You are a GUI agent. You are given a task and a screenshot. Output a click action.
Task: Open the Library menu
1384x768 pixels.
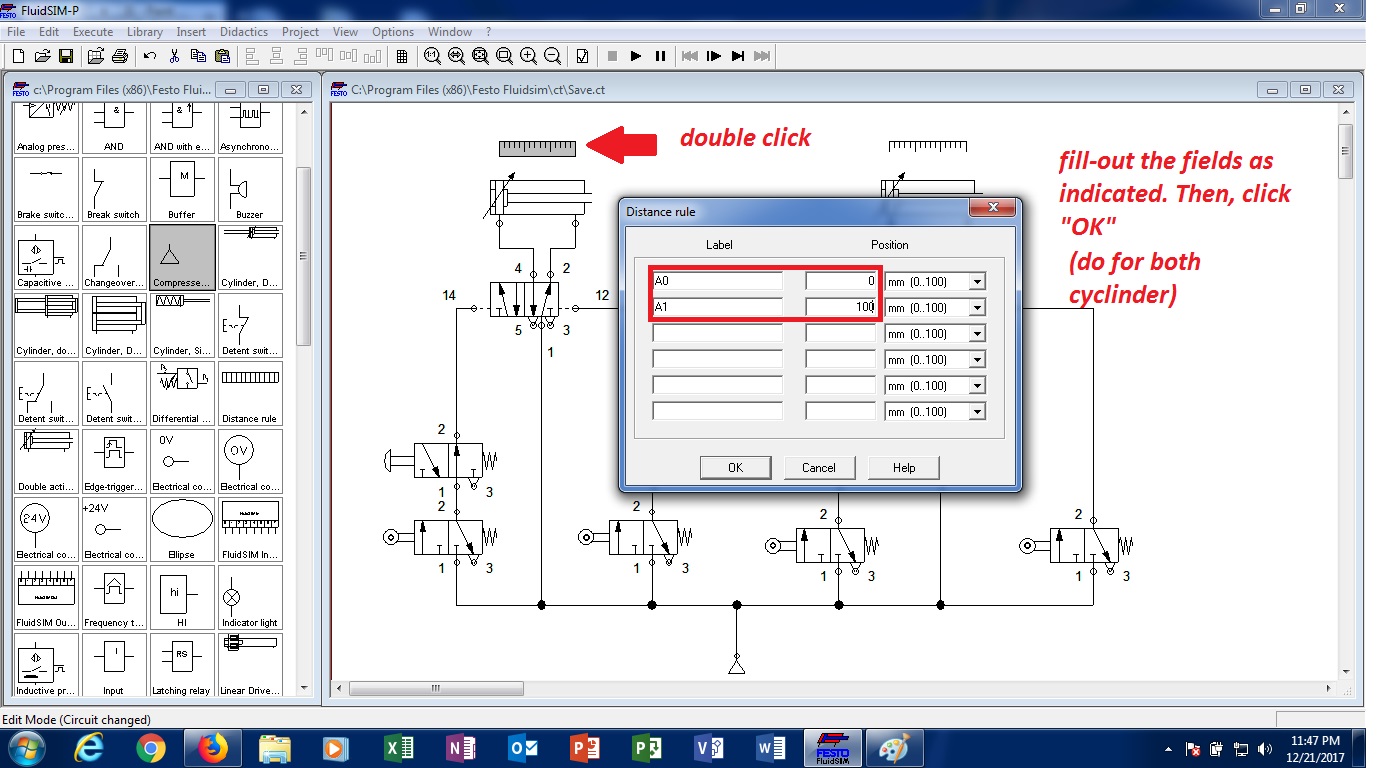click(x=145, y=32)
